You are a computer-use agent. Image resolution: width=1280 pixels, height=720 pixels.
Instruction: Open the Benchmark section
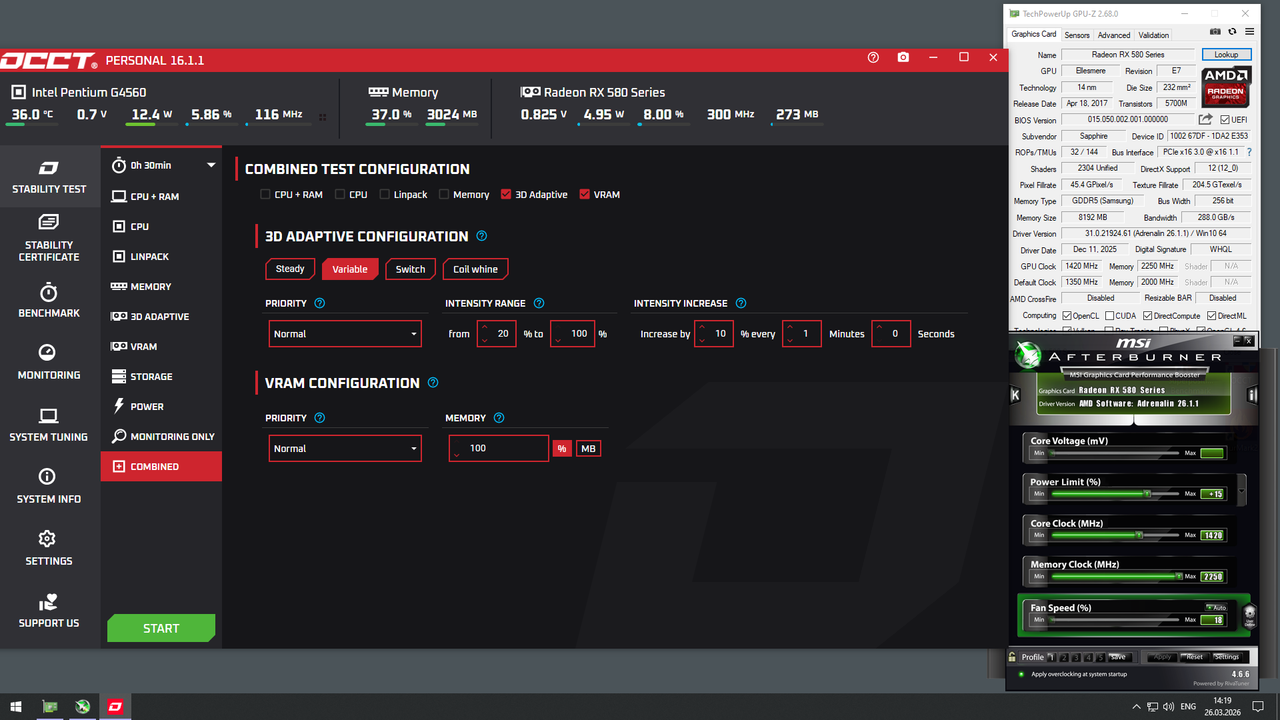pos(49,300)
